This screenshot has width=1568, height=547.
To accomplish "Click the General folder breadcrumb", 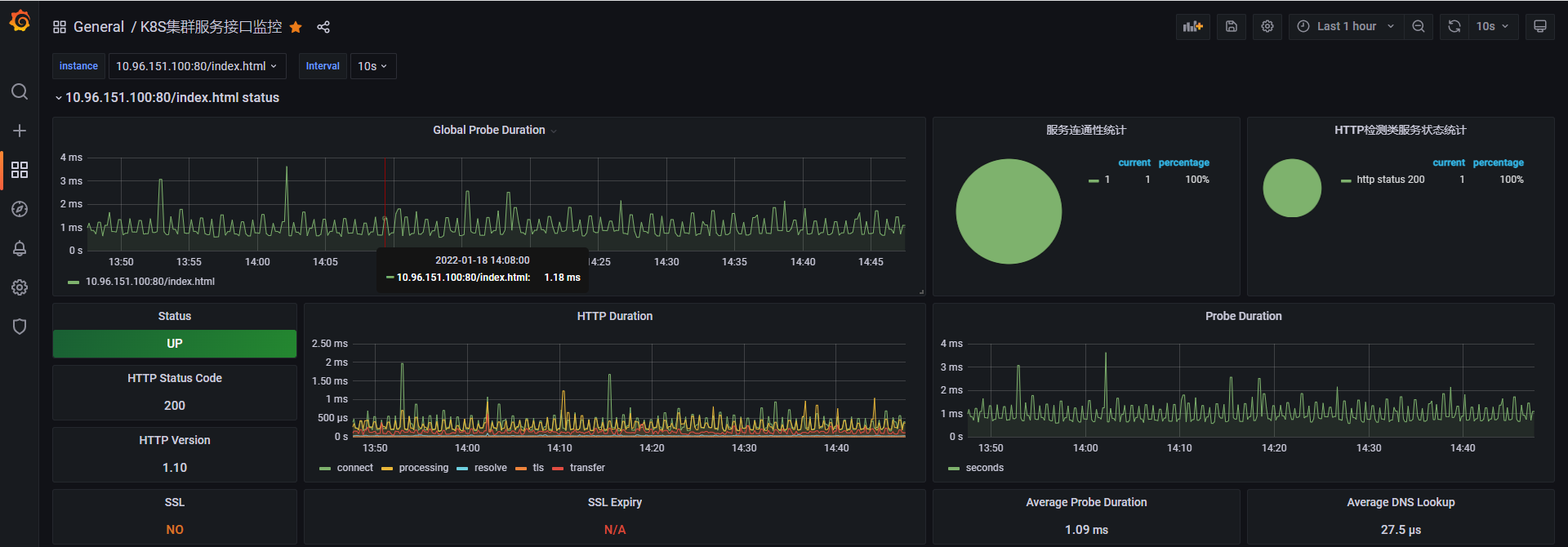I will (99, 27).
